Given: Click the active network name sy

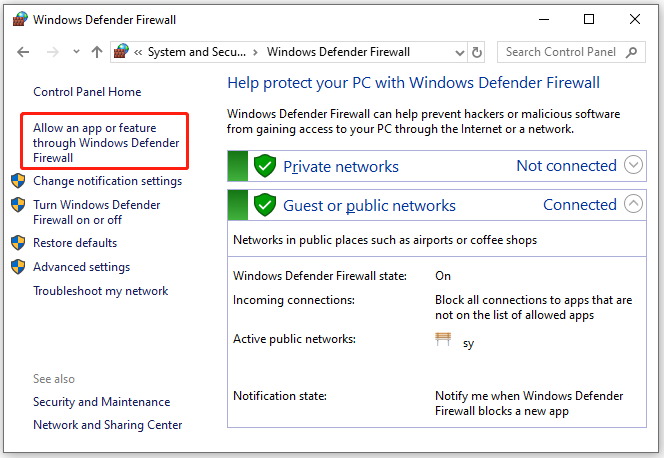Looking at the screenshot, I should pyautogui.click(x=468, y=343).
